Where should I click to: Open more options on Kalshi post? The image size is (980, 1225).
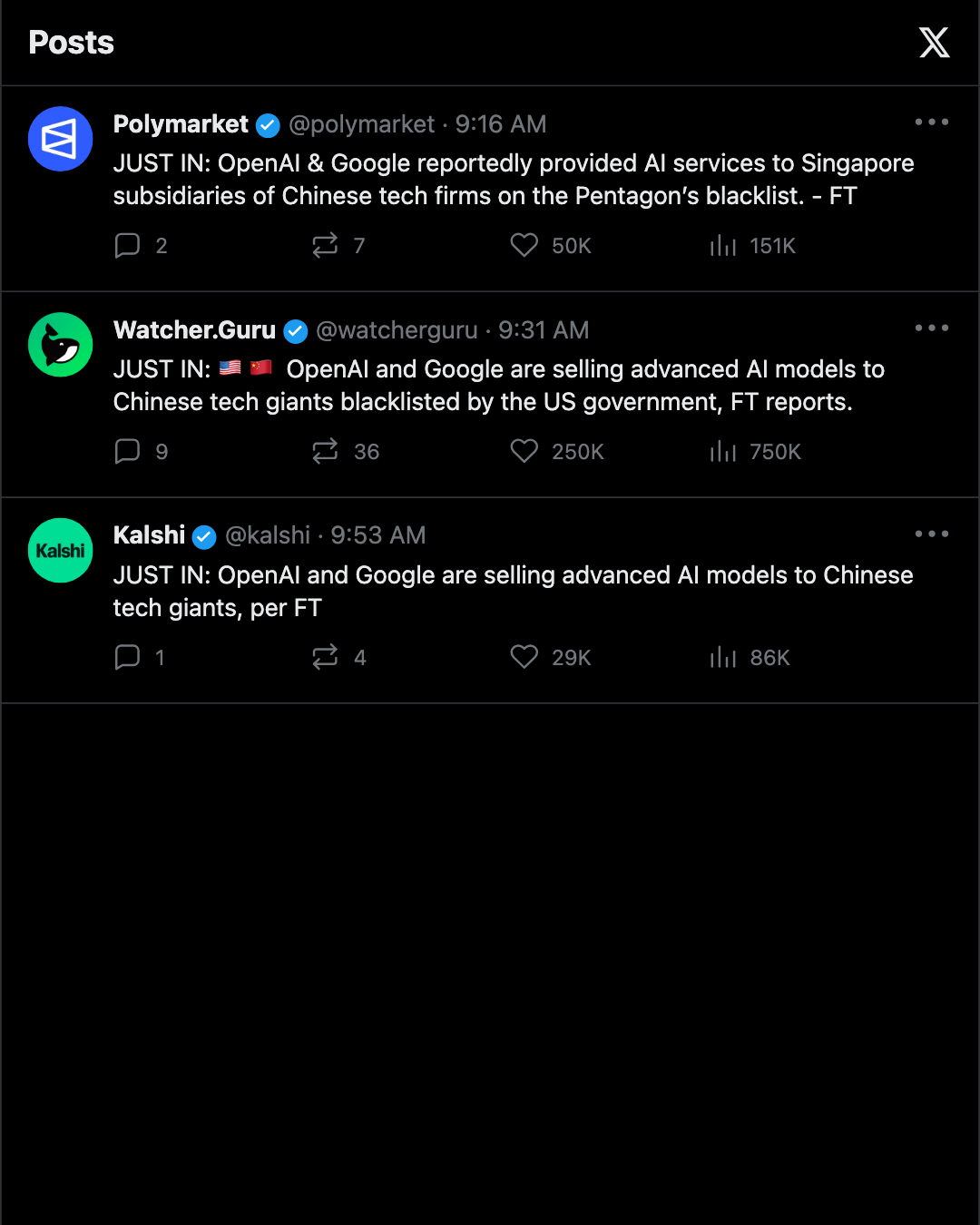(932, 534)
